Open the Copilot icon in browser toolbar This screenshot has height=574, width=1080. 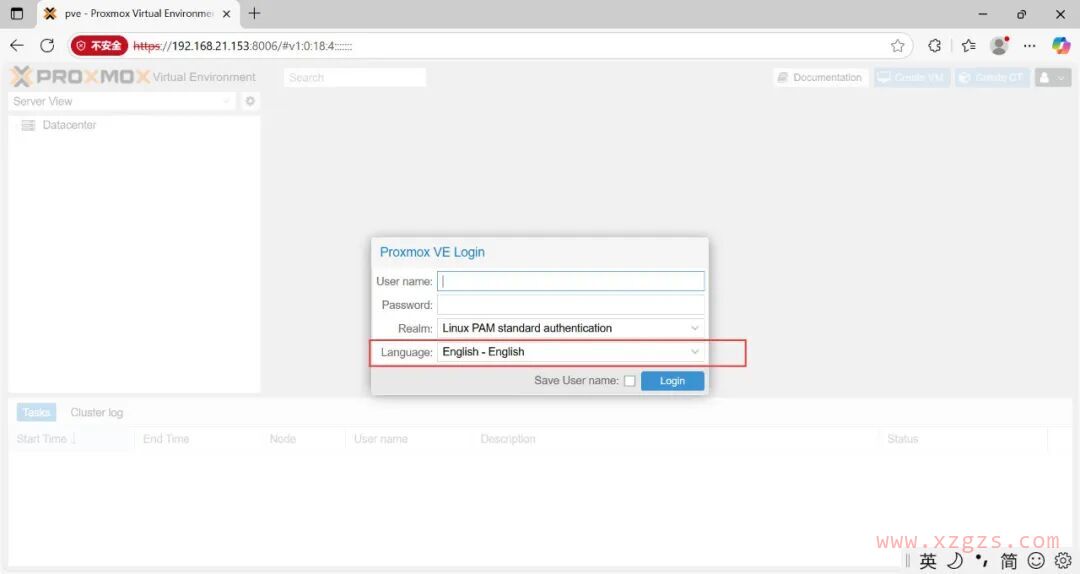click(1061, 46)
